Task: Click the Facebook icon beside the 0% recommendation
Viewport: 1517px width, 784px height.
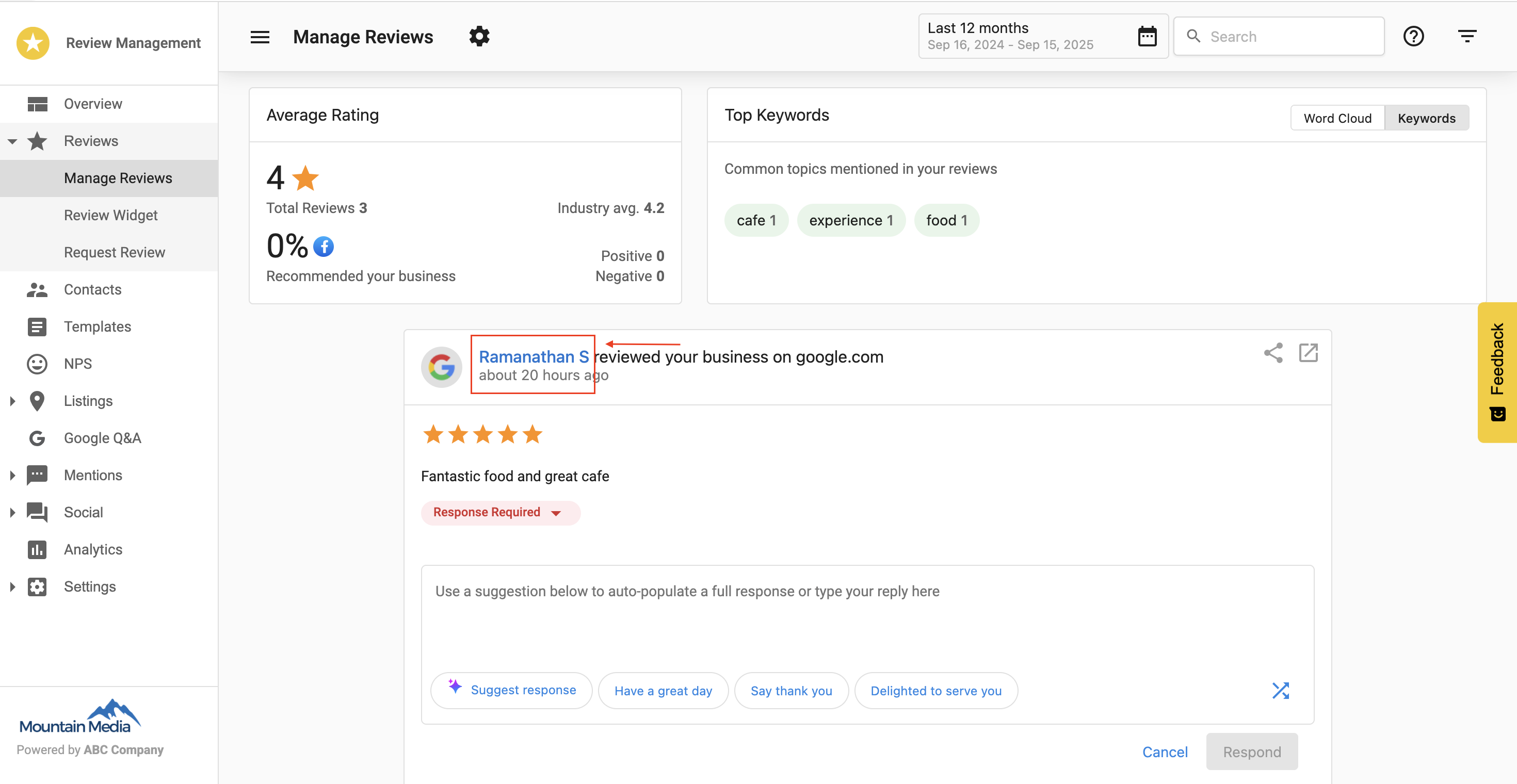Action: click(324, 247)
